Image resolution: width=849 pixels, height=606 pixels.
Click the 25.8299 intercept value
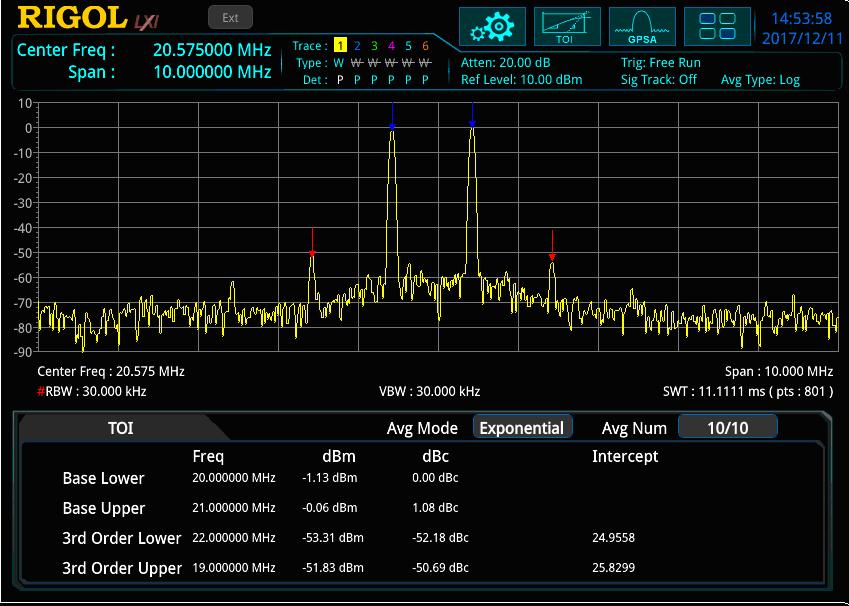tap(613, 568)
